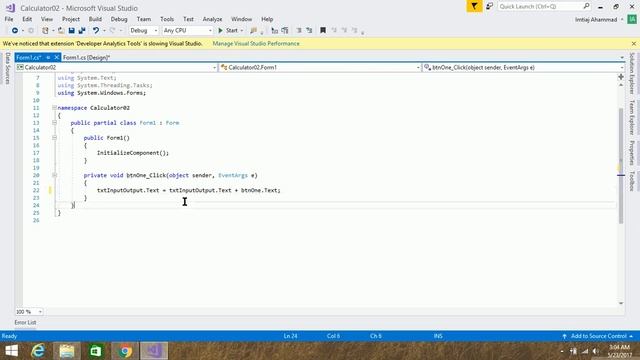Expand the Solution Explorer side tab
The height and width of the screenshot is (360, 640).
632,74
